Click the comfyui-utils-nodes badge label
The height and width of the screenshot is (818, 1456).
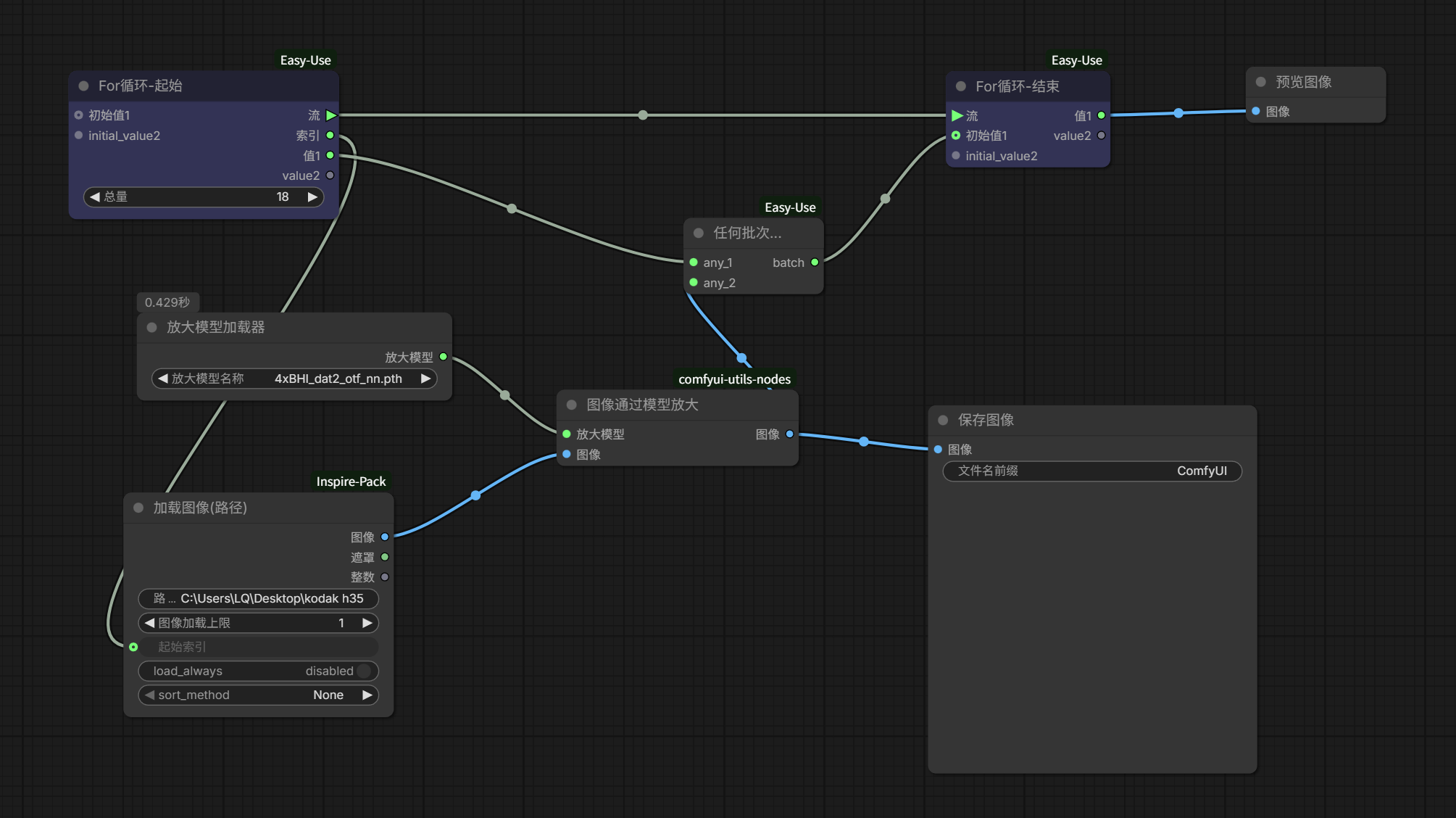coord(734,379)
